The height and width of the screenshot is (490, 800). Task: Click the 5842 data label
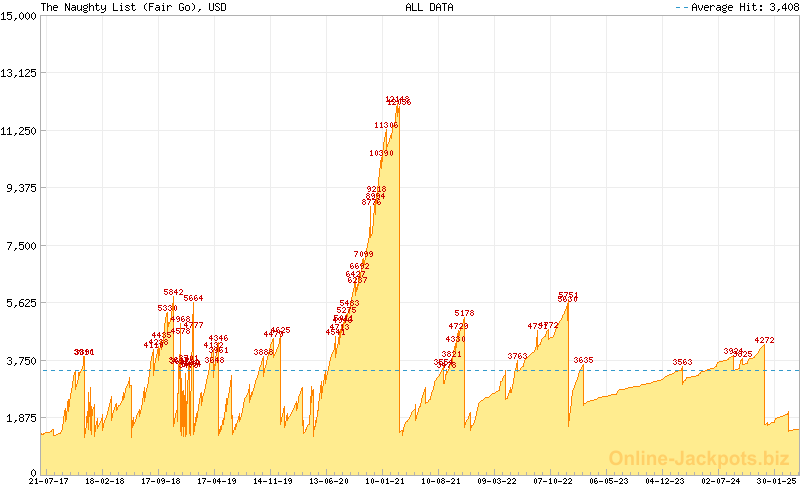173,292
